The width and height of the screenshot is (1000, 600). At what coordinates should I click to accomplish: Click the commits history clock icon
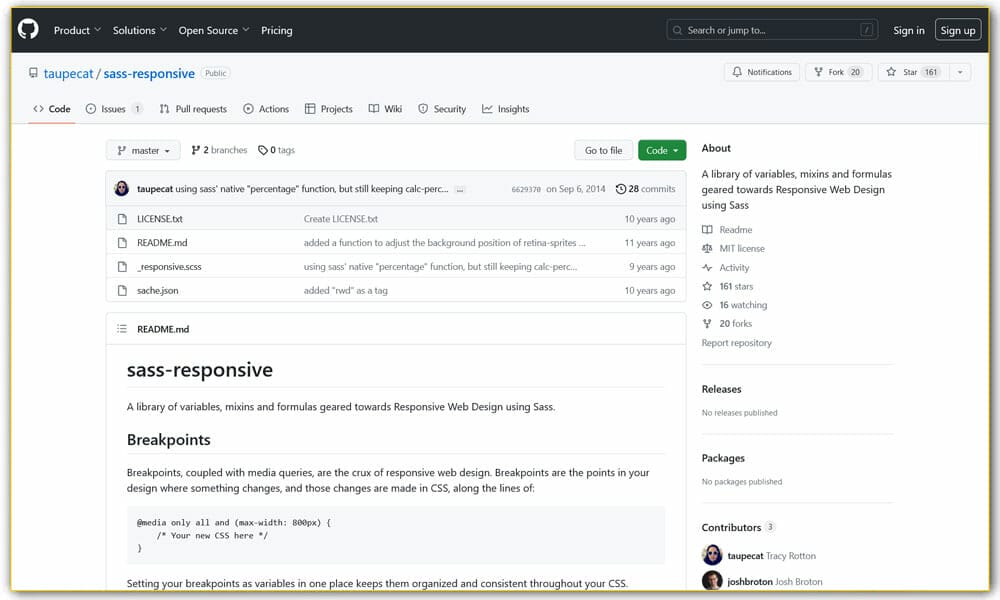tap(620, 188)
